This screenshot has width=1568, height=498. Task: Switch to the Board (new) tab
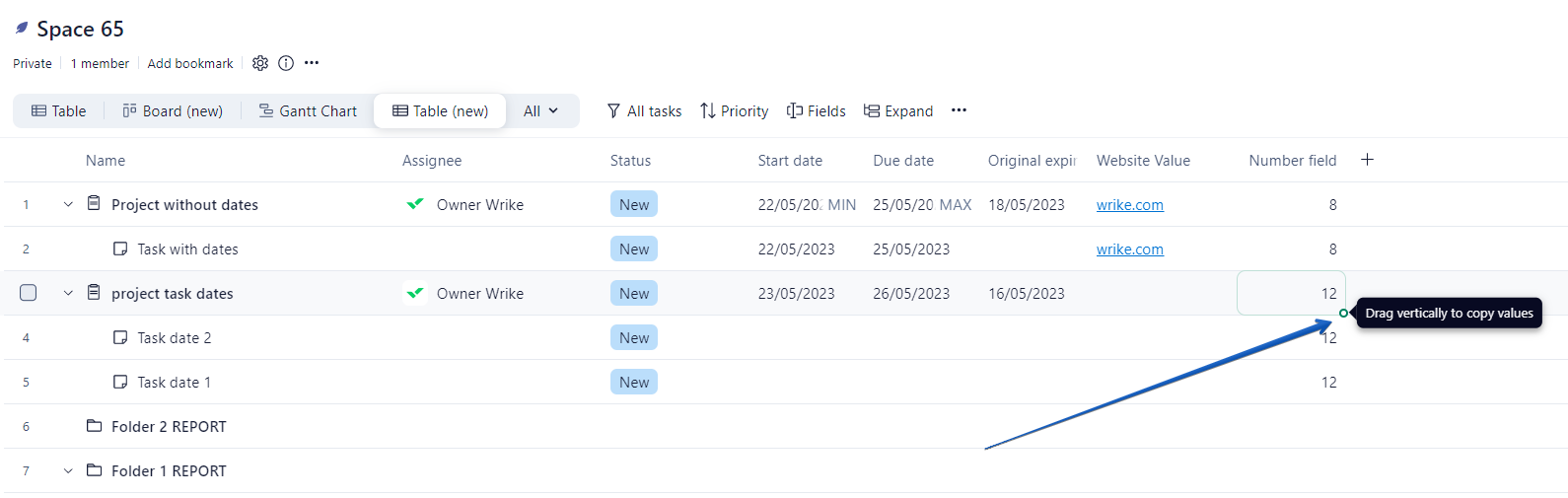173,110
